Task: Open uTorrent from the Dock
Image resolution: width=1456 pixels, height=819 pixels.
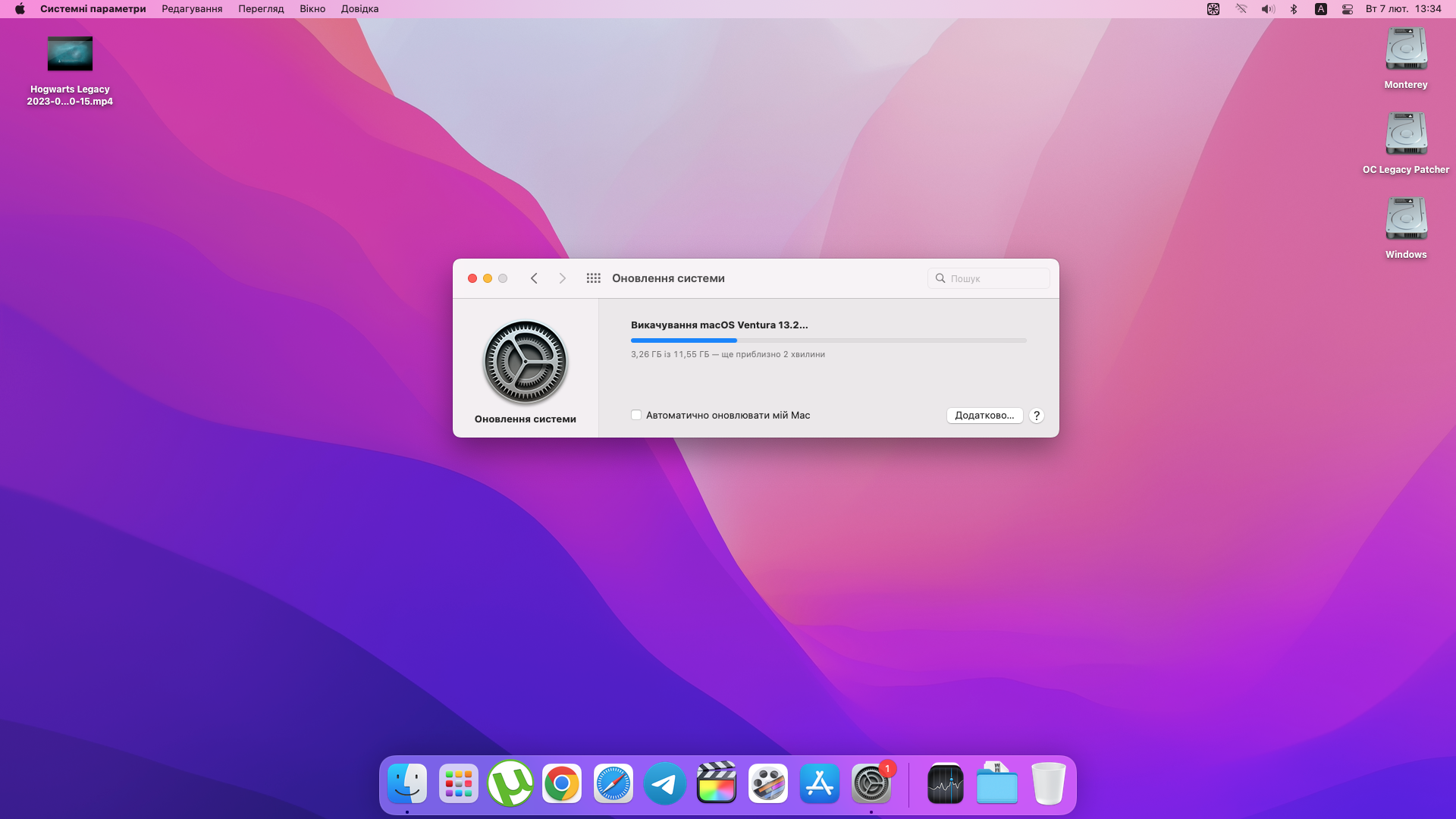Action: pyautogui.click(x=510, y=784)
